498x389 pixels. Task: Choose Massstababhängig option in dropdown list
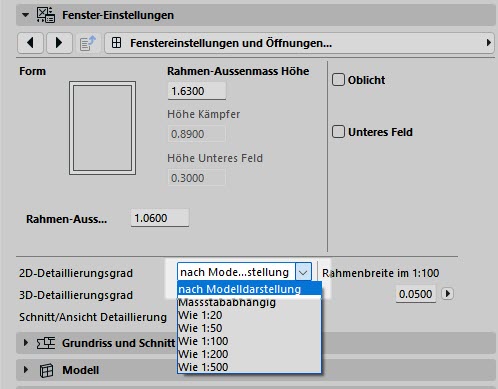(x=249, y=302)
